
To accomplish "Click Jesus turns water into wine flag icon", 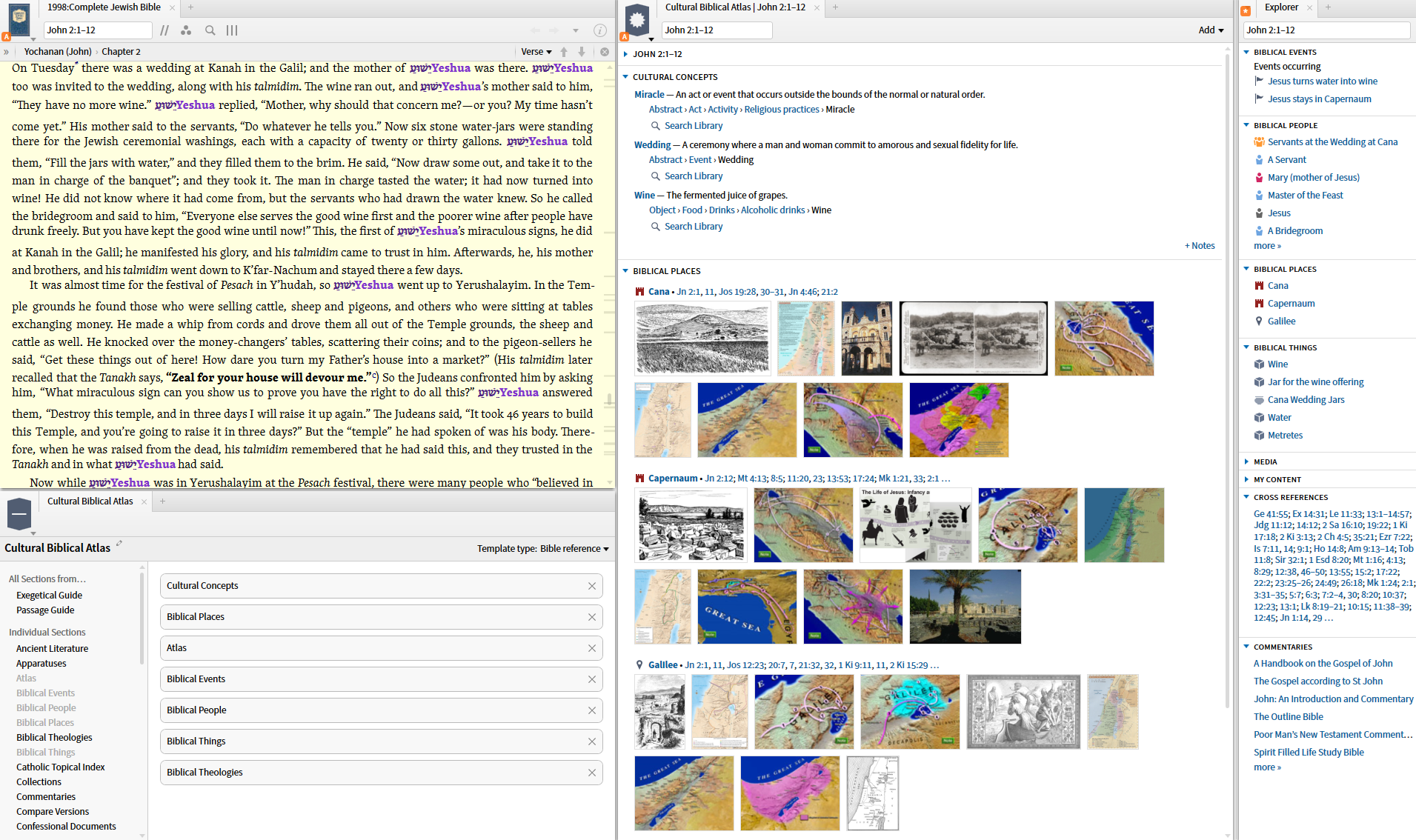I will point(1259,81).
